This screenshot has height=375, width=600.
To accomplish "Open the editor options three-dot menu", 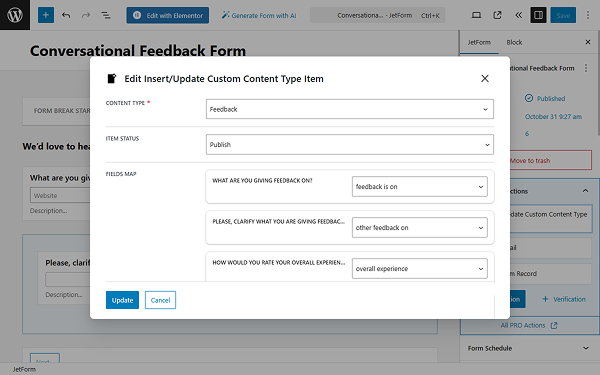I will [x=588, y=15].
